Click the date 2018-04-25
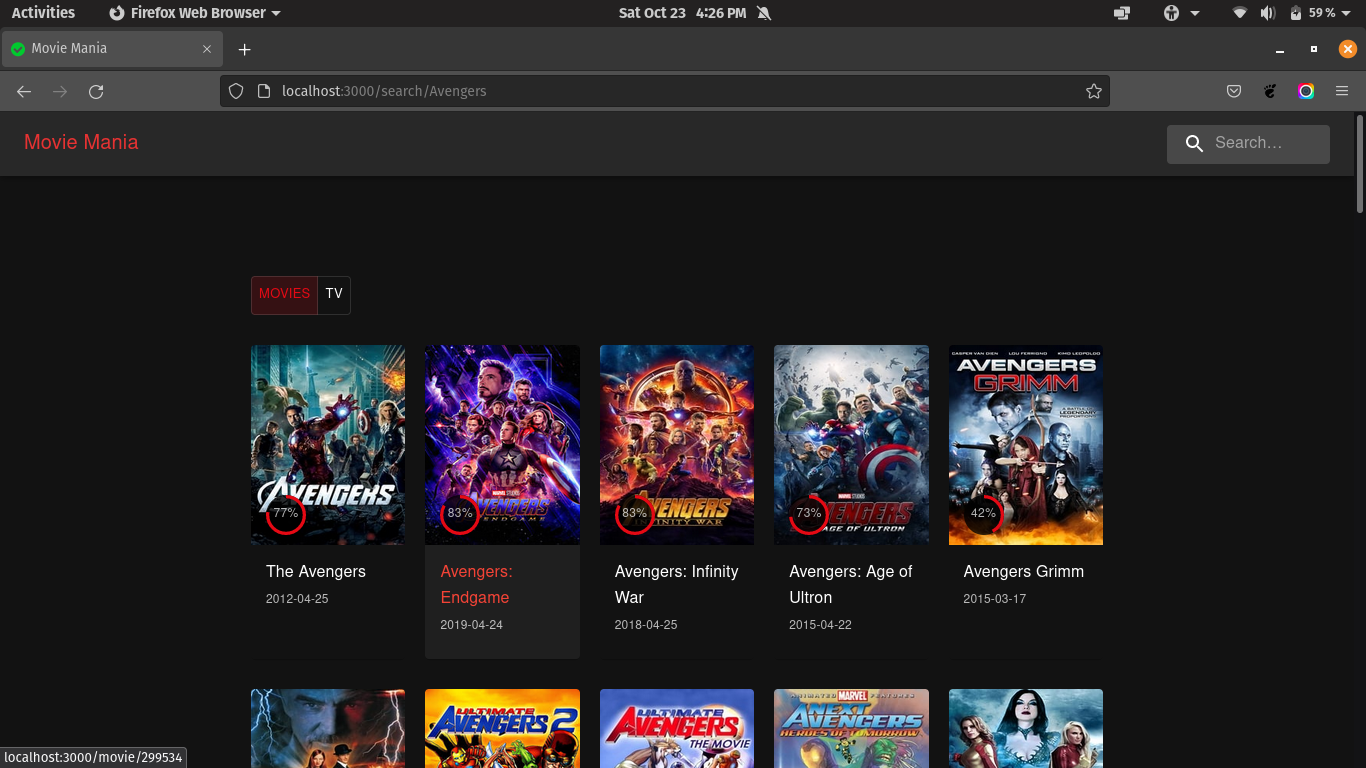The image size is (1366, 768). (646, 625)
